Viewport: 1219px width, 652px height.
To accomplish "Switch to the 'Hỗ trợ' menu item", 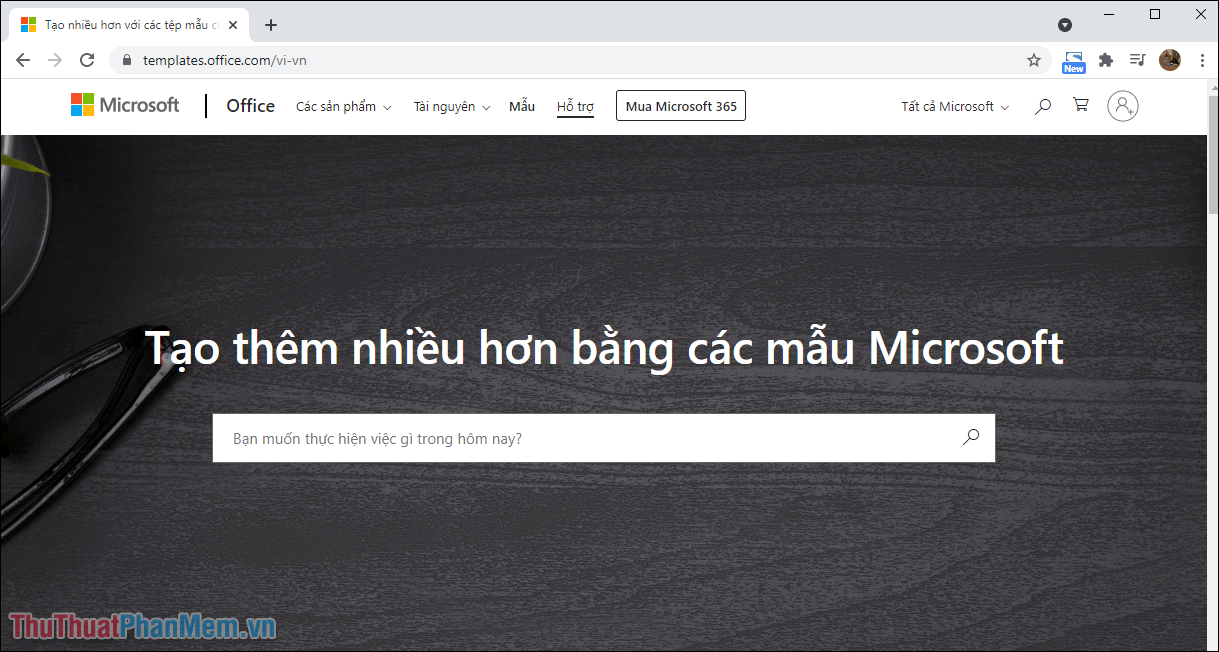I will pyautogui.click(x=574, y=105).
